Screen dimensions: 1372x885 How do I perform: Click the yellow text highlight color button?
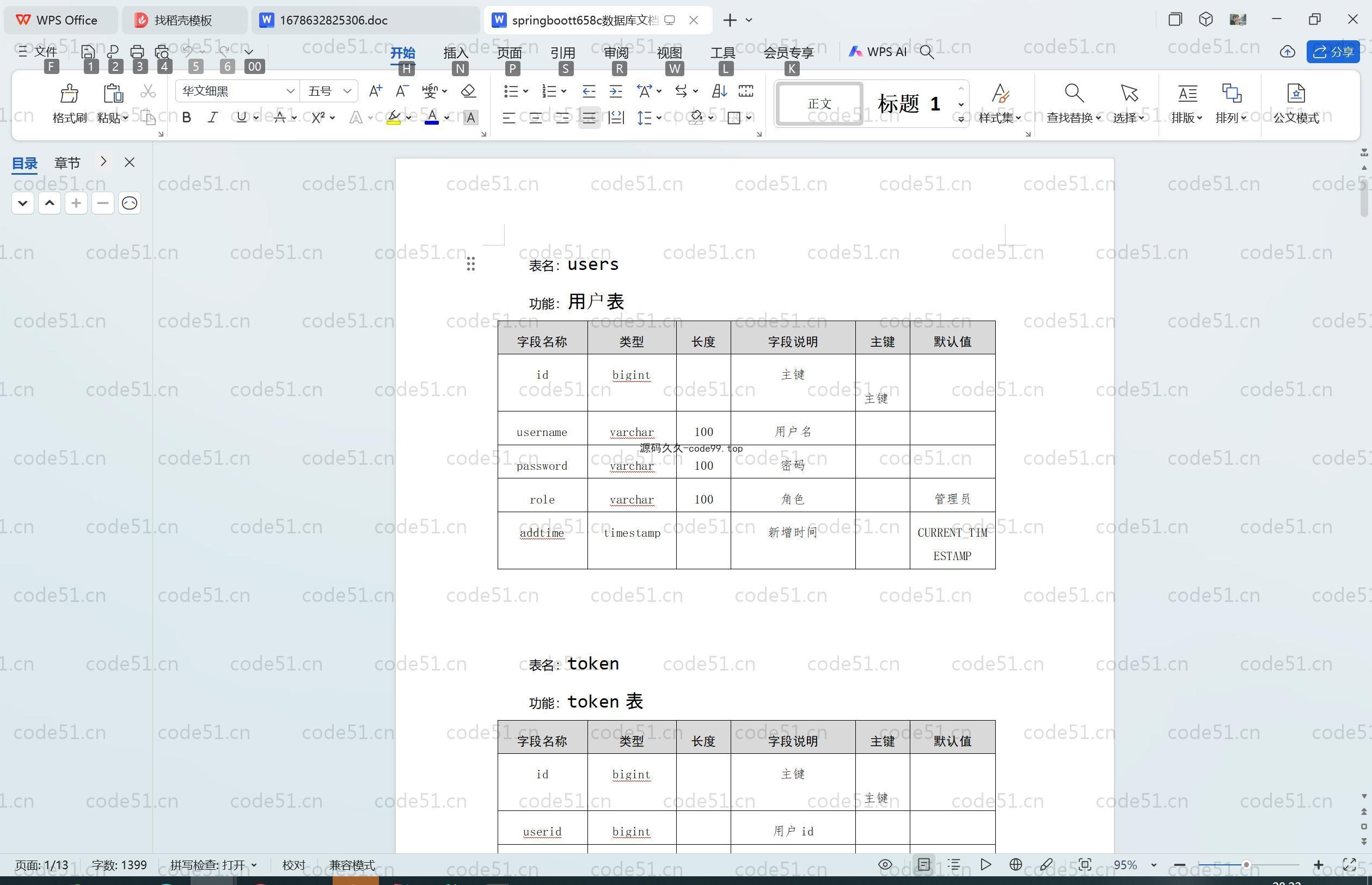point(394,118)
